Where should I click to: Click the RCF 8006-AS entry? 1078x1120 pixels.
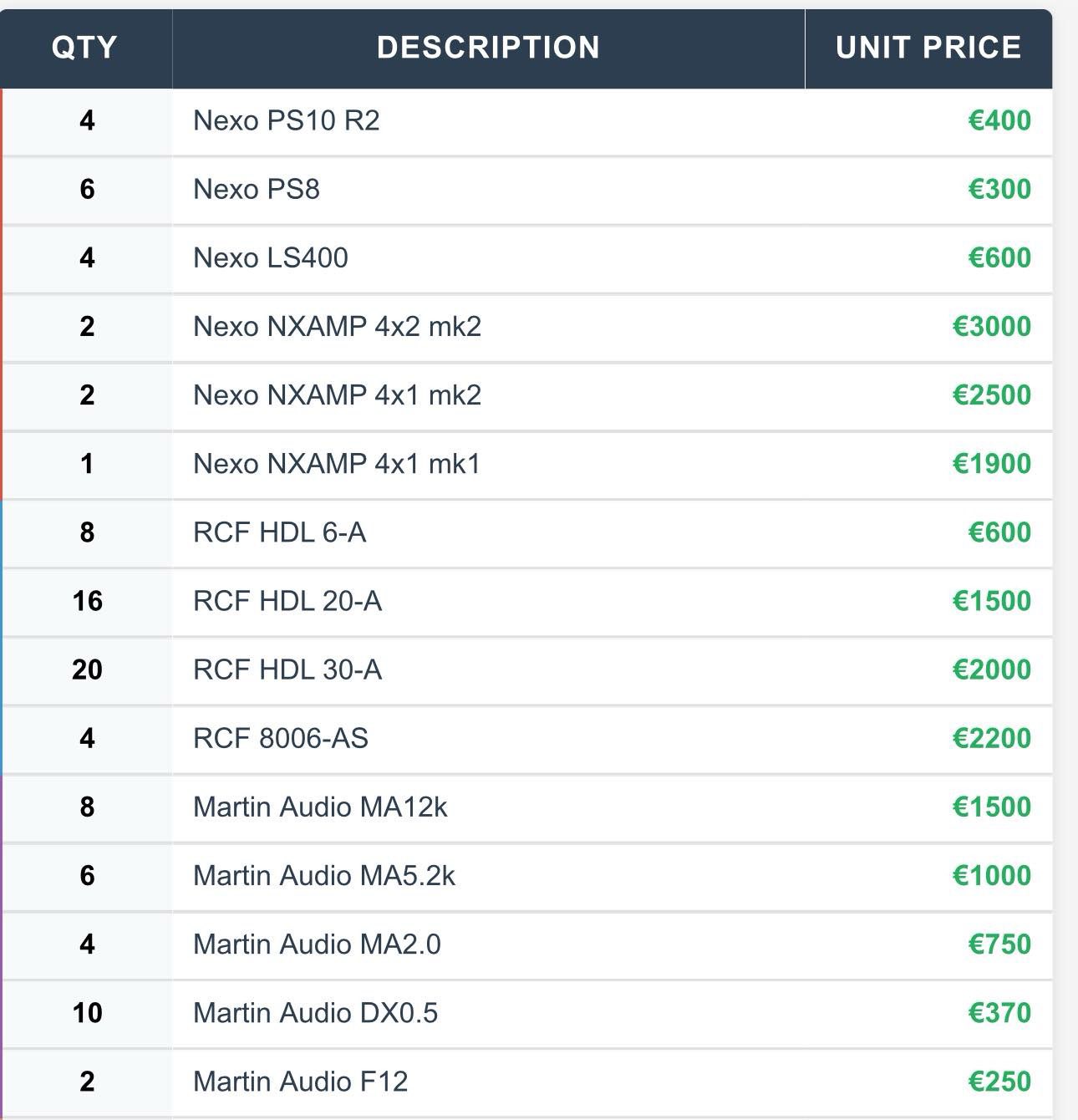(281, 738)
